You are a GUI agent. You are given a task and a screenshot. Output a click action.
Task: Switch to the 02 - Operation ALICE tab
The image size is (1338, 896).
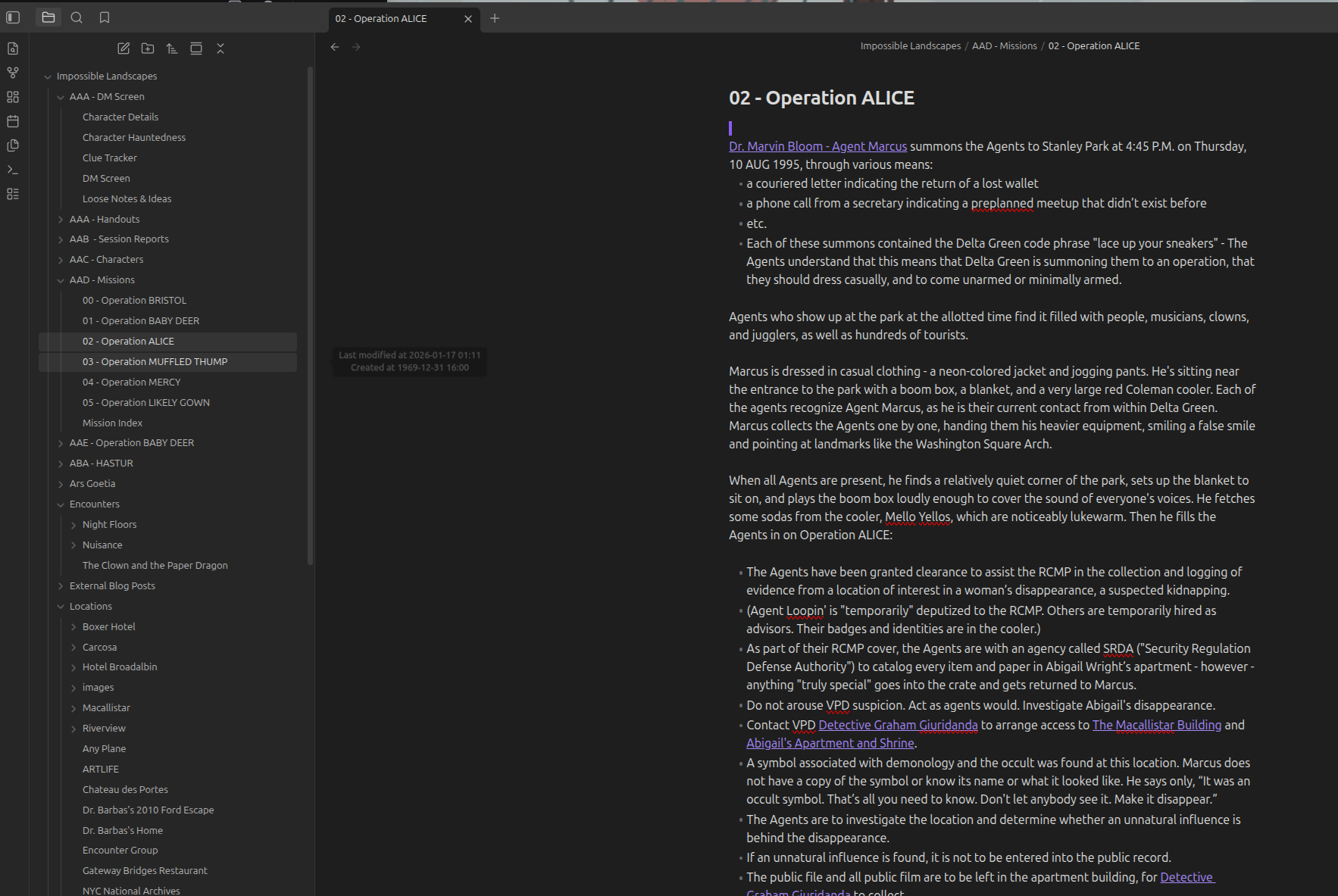[381, 18]
